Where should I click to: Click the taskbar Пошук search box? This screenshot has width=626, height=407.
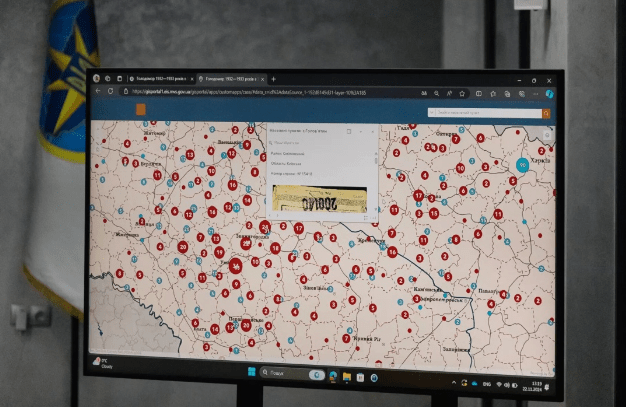click(292, 373)
